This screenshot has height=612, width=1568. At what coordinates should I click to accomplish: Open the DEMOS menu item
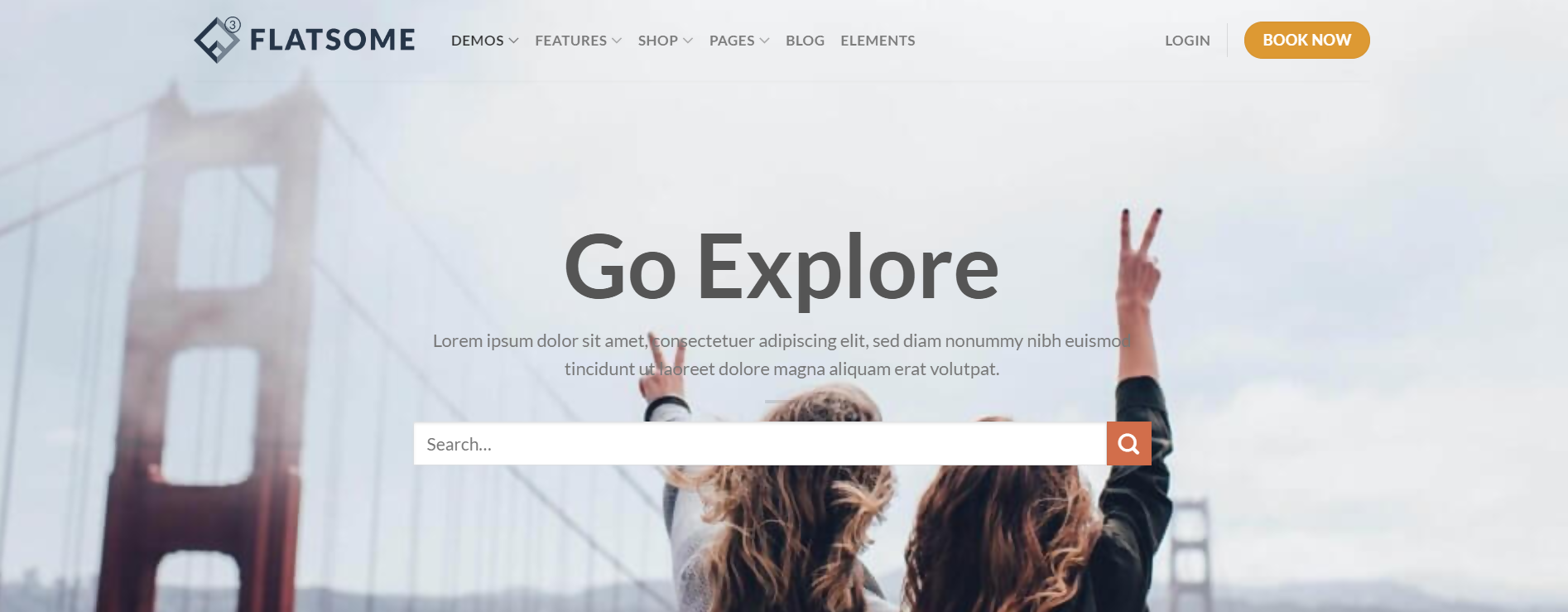tap(477, 41)
